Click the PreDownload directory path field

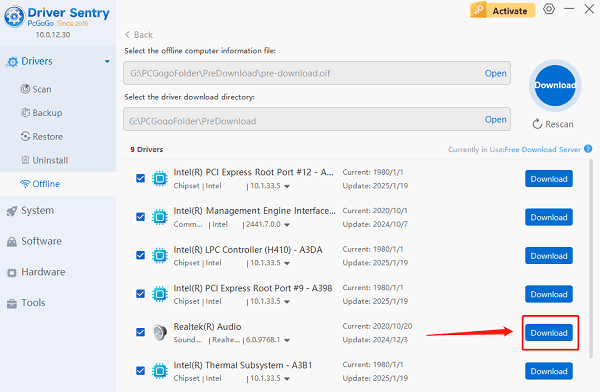[317, 119]
